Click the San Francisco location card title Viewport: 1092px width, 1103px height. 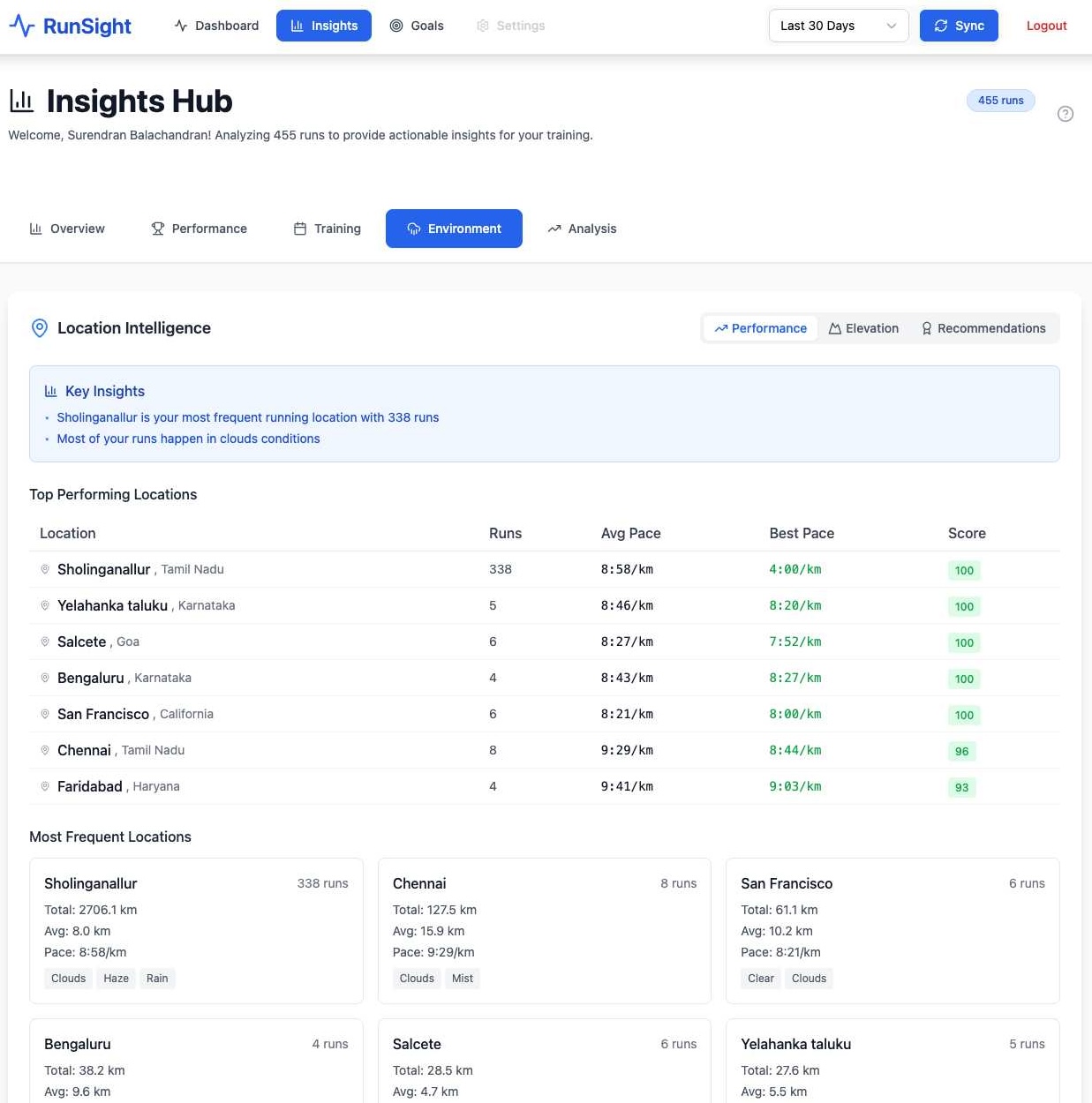(787, 883)
